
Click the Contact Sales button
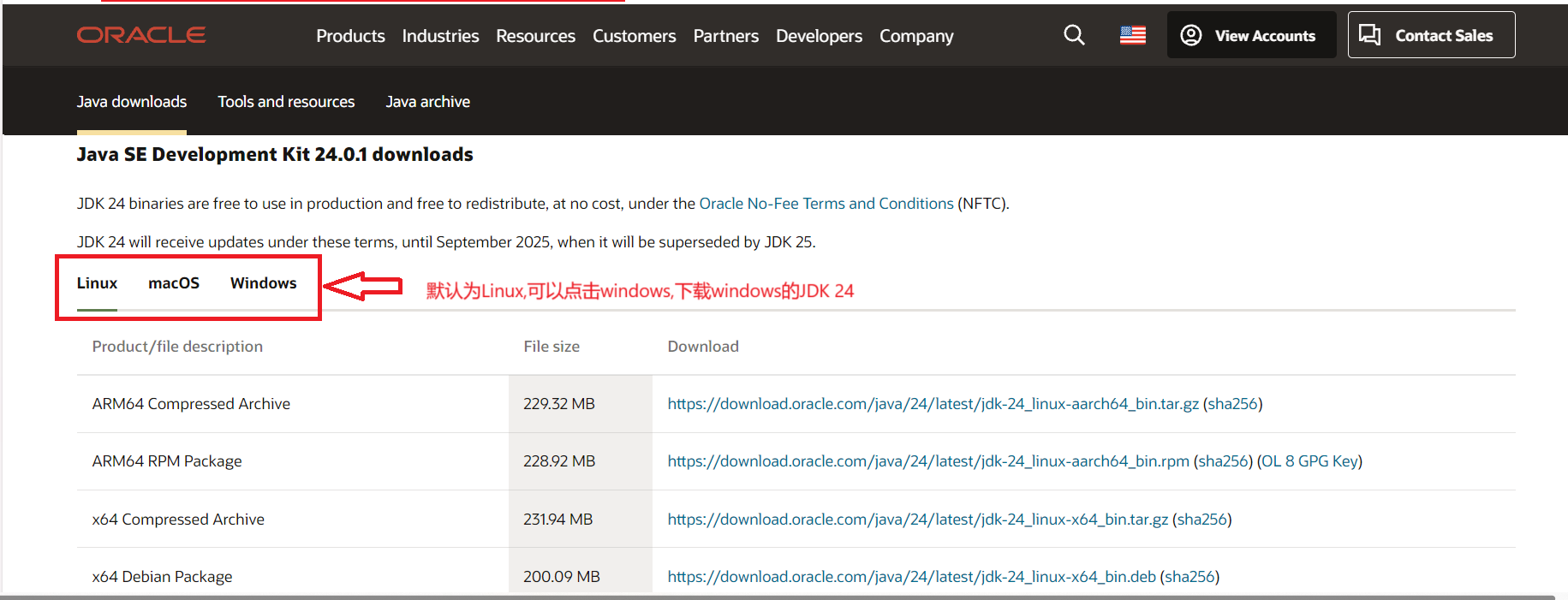click(1431, 35)
